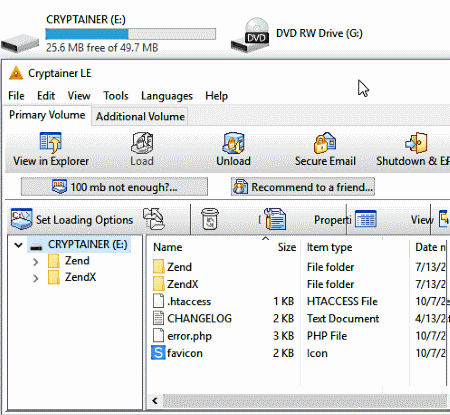
Task: Click '25.6 MB free of 49.7 MB' text
Action: 102,48
